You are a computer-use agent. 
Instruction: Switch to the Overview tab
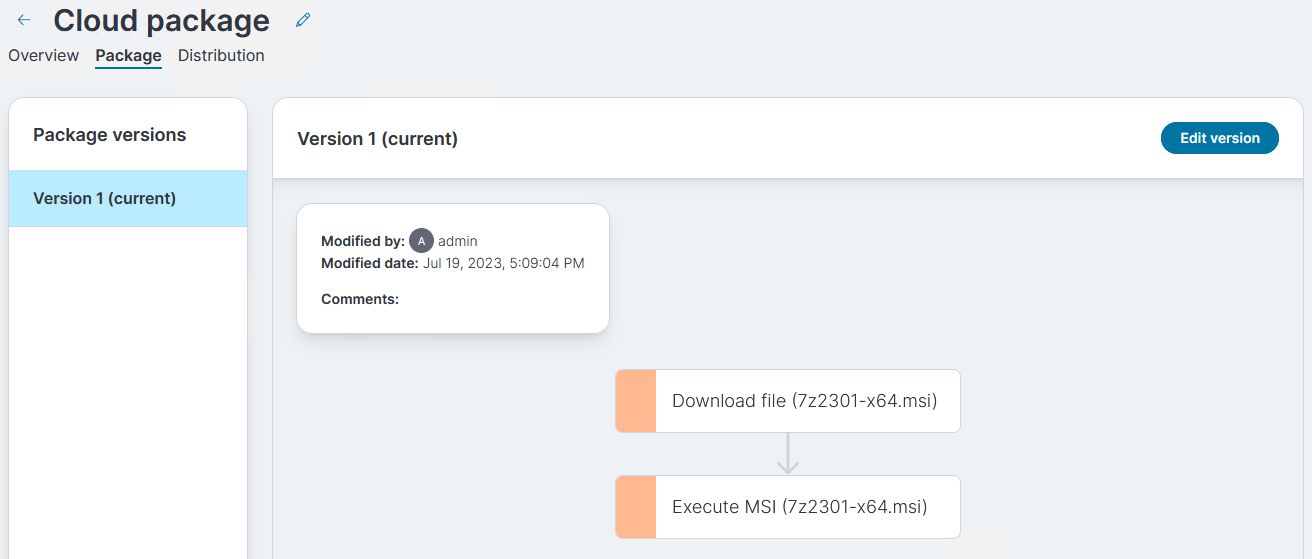pos(43,56)
